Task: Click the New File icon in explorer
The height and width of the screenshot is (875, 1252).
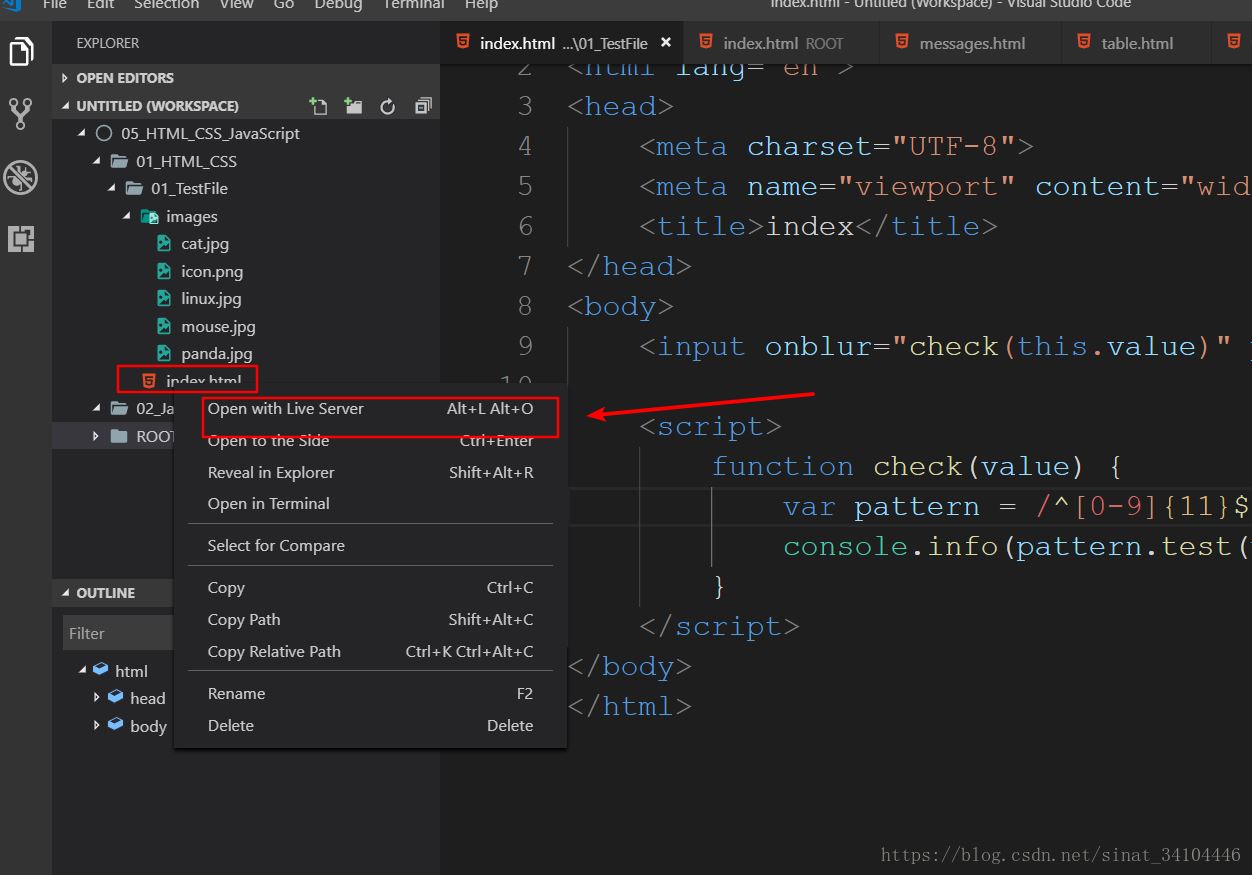Action: coord(318,106)
